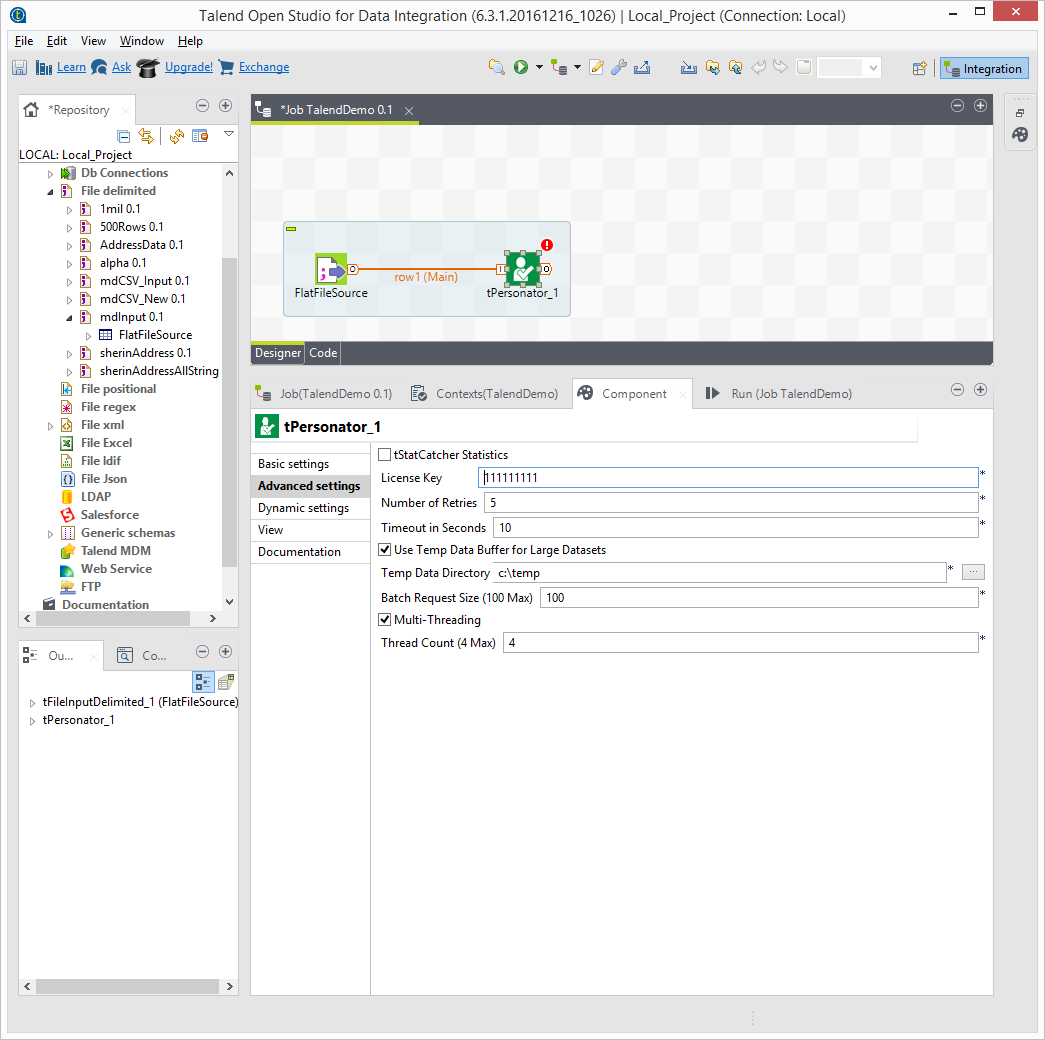Click the green Run job icon

pyautogui.click(x=520, y=68)
